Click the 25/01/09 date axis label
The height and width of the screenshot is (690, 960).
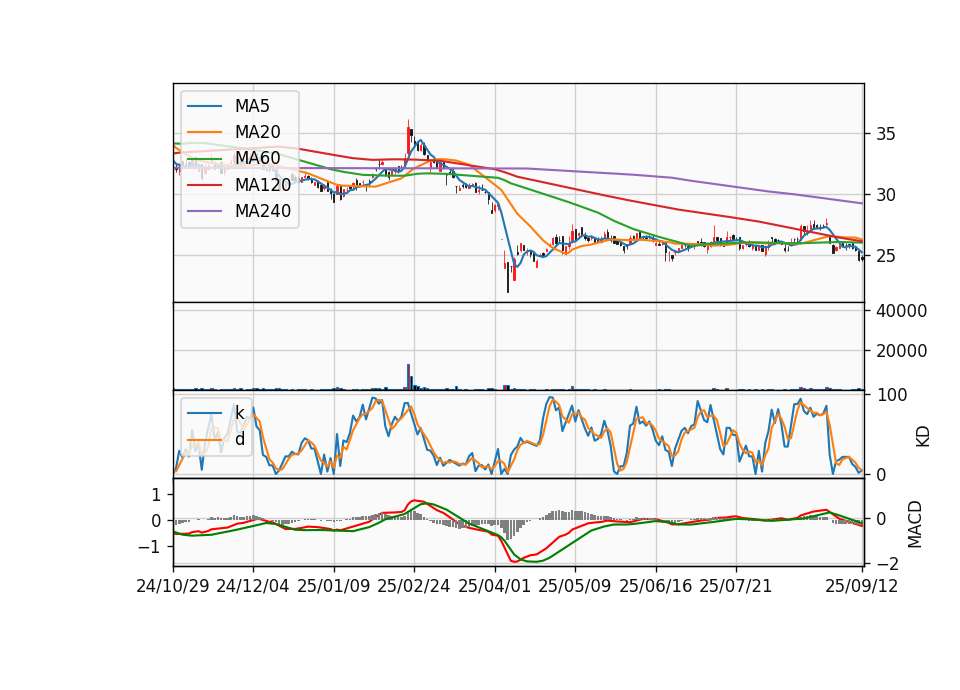click(x=334, y=586)
